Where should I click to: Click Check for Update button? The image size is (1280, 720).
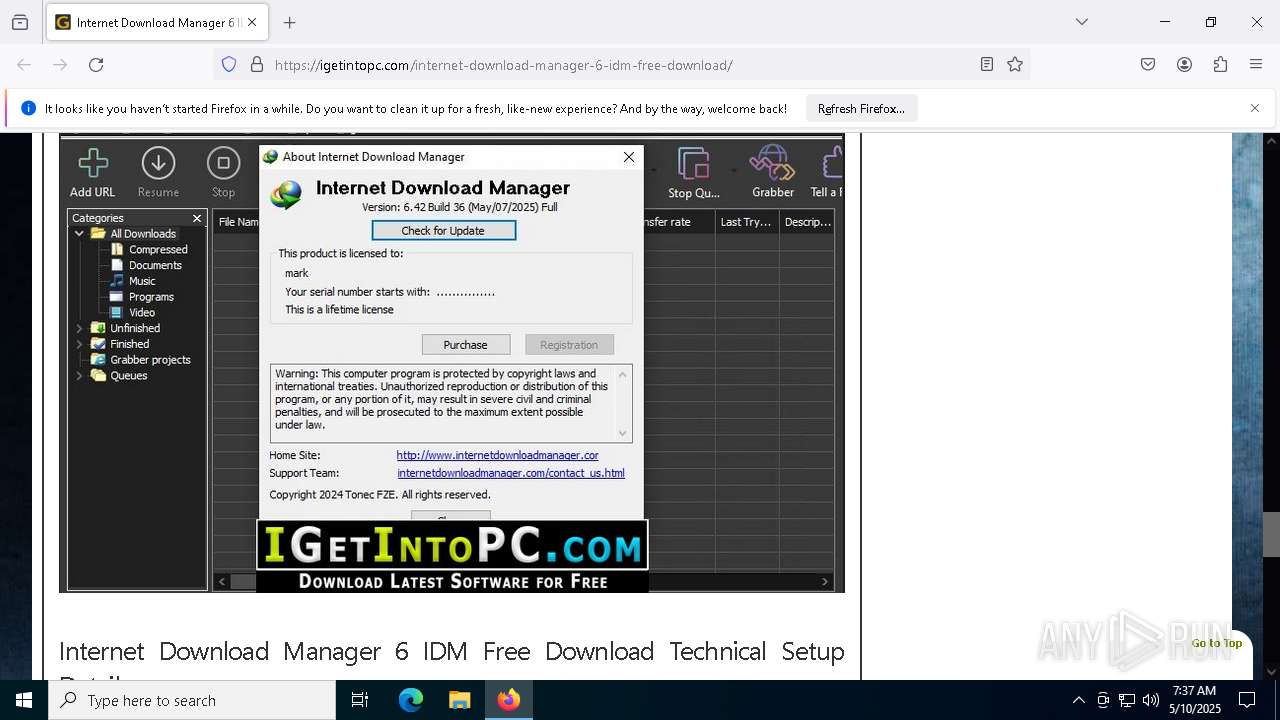443,231
